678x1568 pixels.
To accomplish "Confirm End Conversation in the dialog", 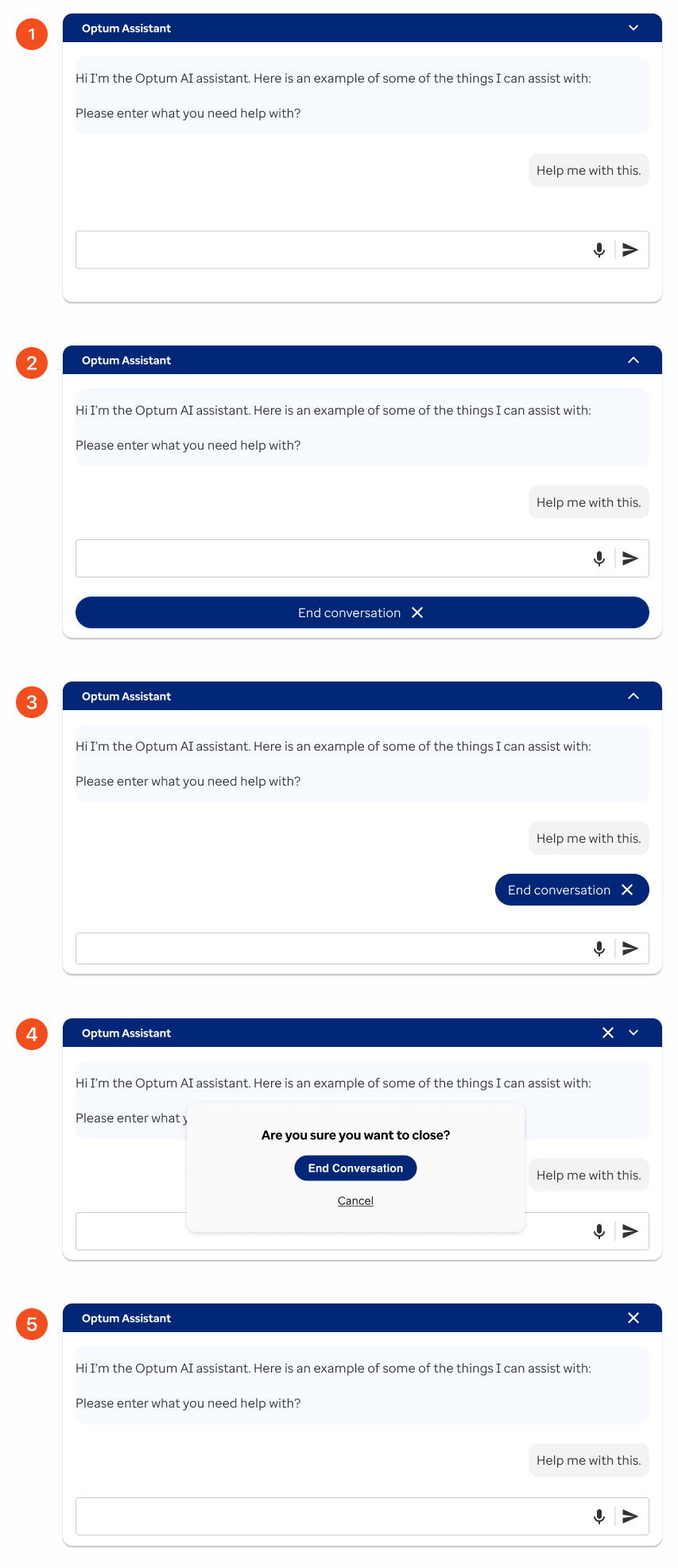I will [355, 1168].
